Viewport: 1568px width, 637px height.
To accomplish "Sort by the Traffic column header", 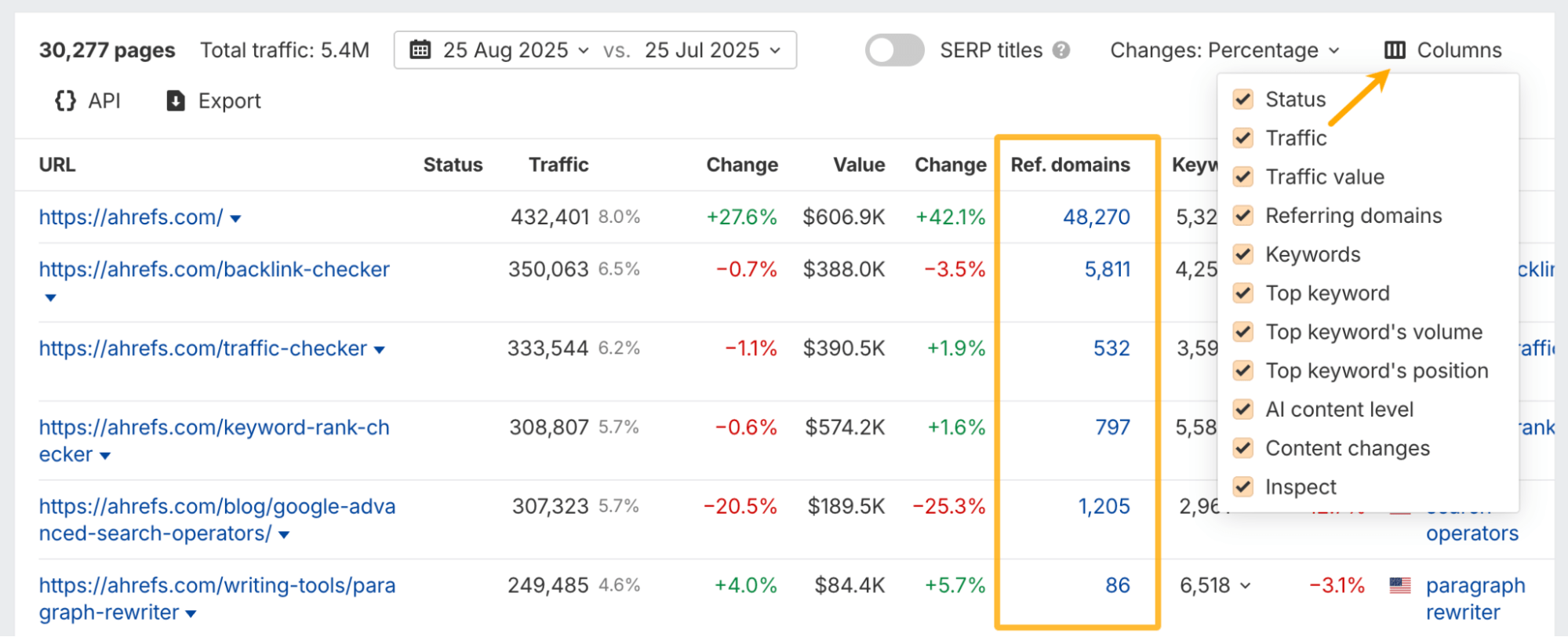I will 558,165.
